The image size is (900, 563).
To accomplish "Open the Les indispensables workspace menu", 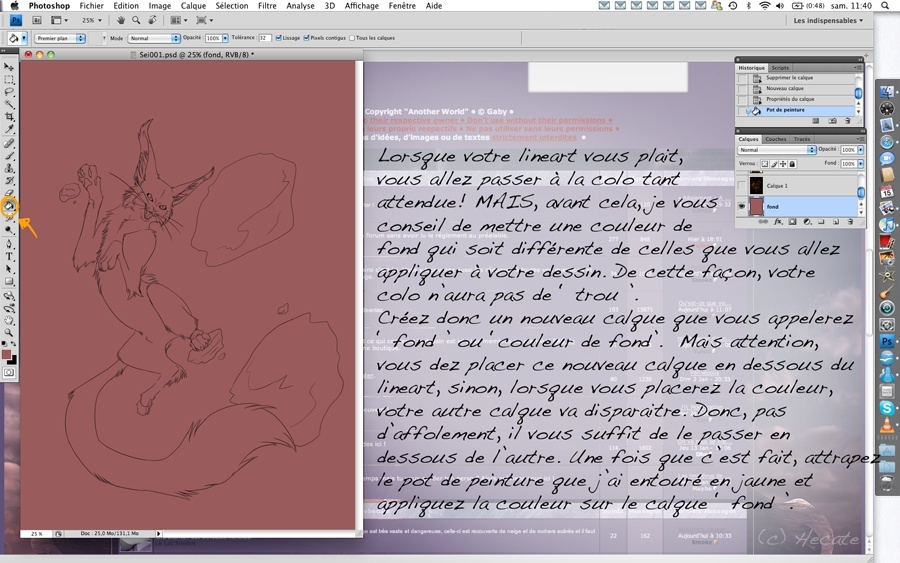I will [828, 20].
